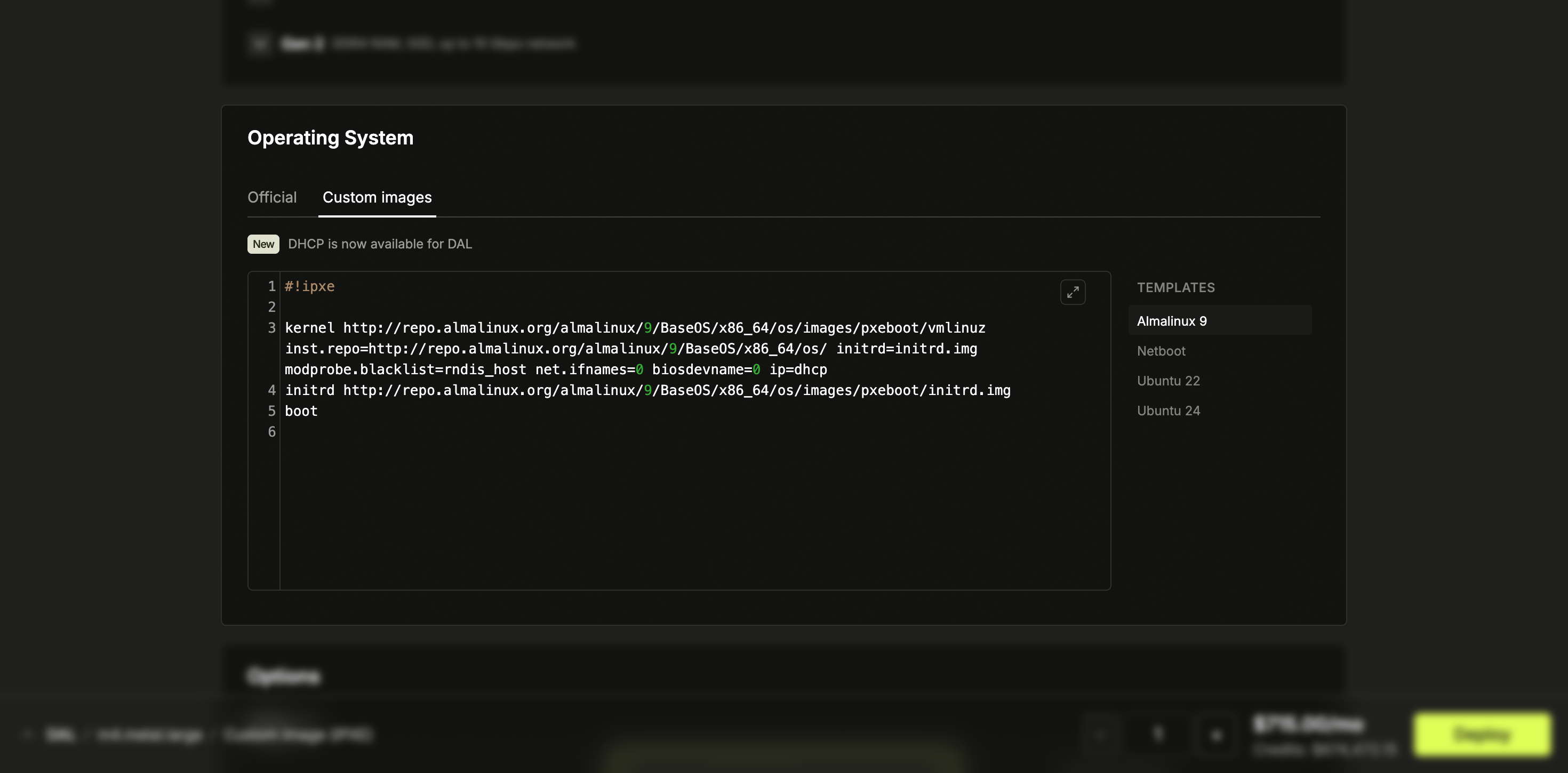This screenshot has height=773, width=1568.
Task: Select the Netboot template
Action: 1161,351
